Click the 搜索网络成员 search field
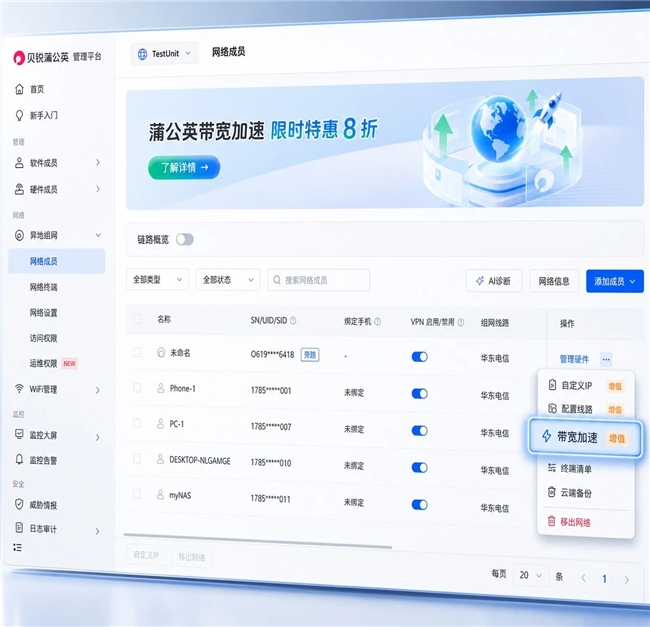The width and height of the screenshot is (650, 627). click(318, 280)
